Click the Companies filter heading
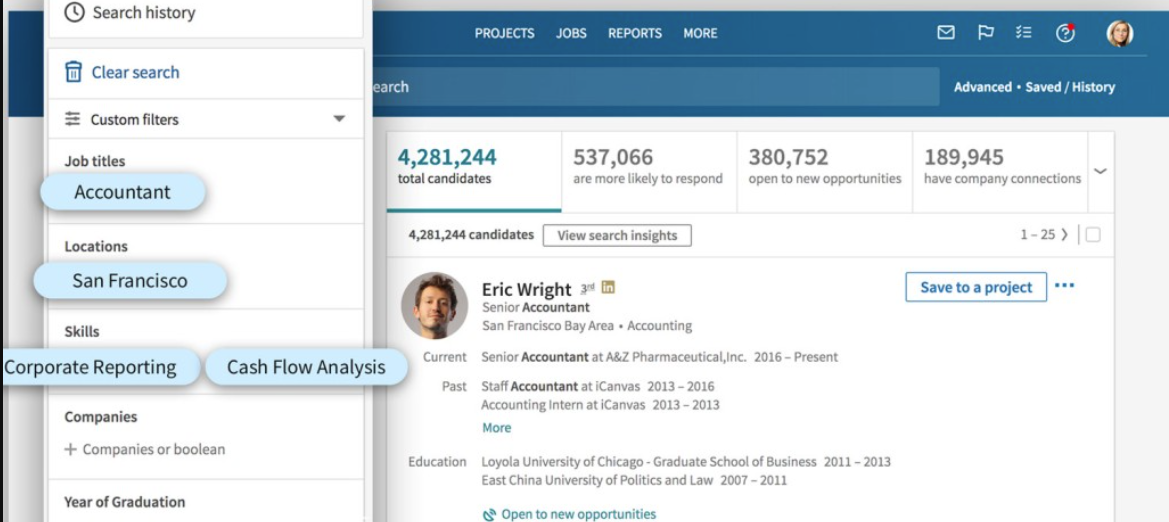The width and height of the screenshot is (1169, 522). pos(101,417)
